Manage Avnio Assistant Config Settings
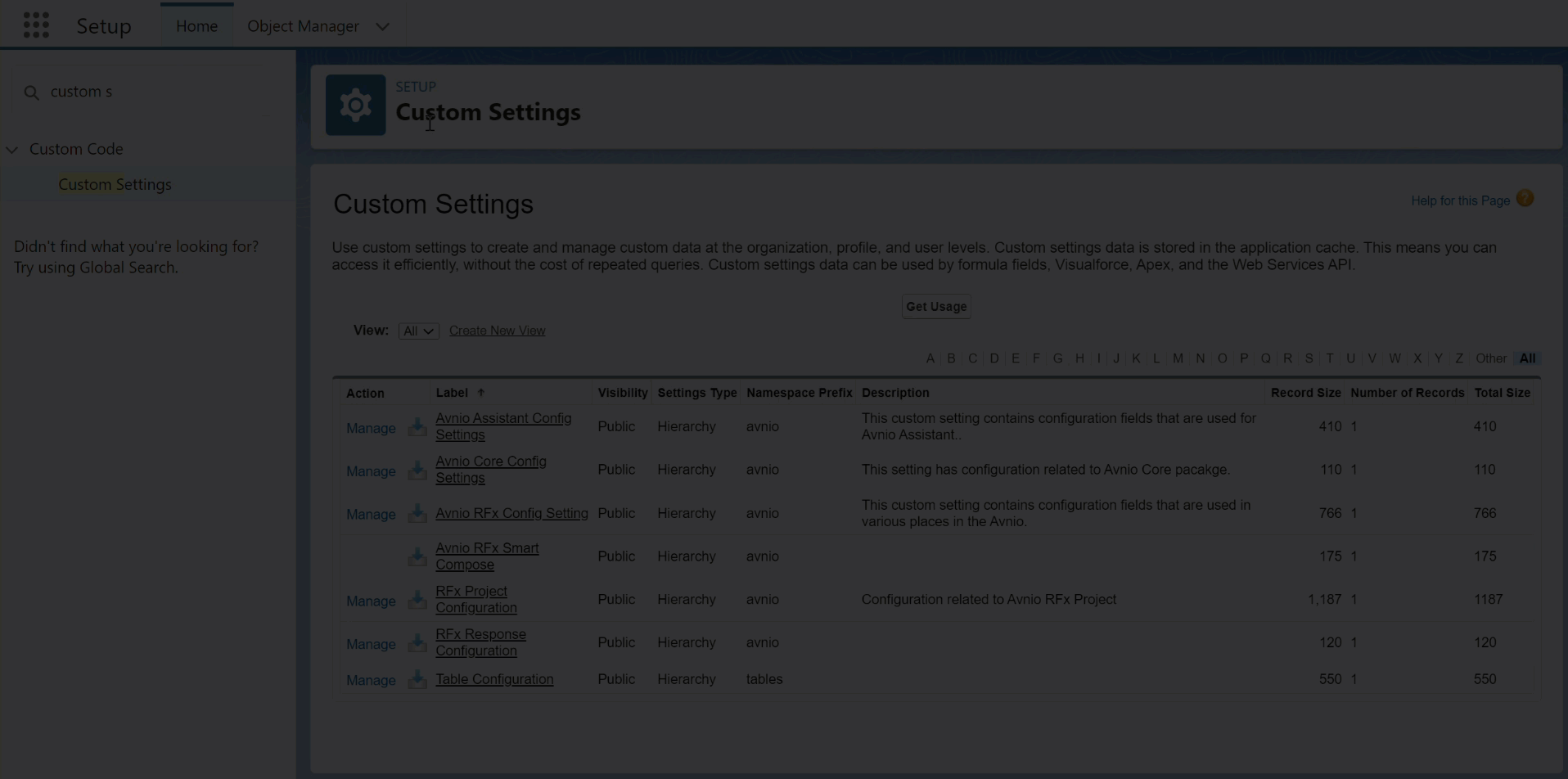This screenshot has width=1568, height=779. coord(371,428)
